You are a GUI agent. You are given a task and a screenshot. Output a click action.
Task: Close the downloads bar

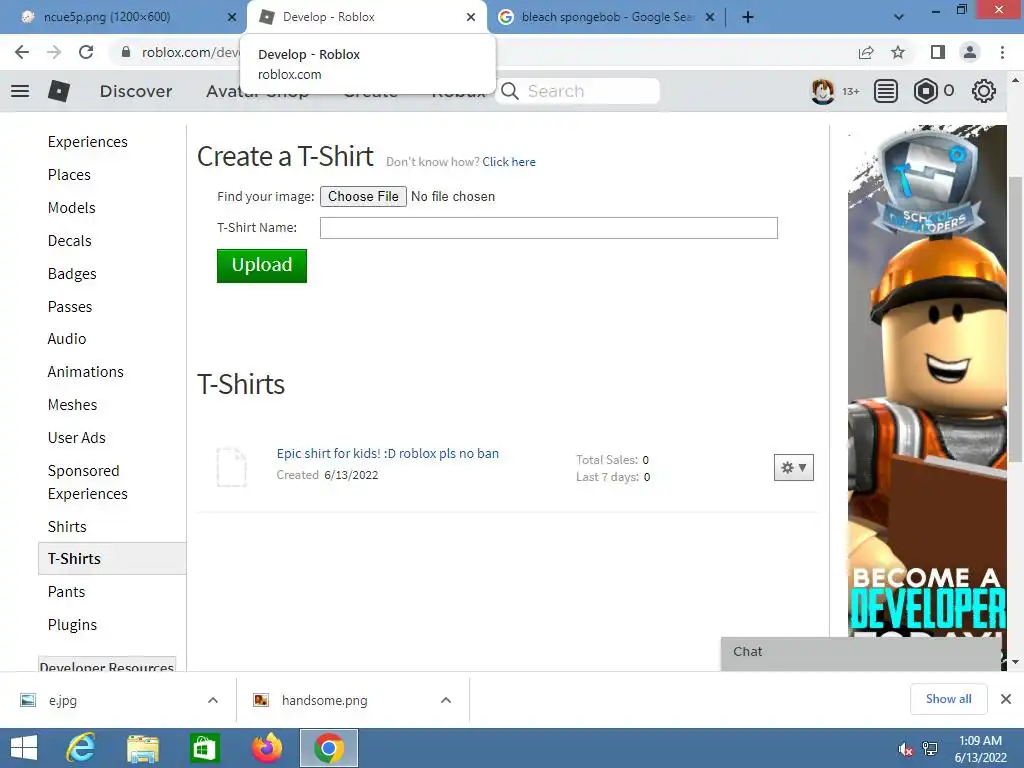pyautogui.click(x=1006, y=699)
